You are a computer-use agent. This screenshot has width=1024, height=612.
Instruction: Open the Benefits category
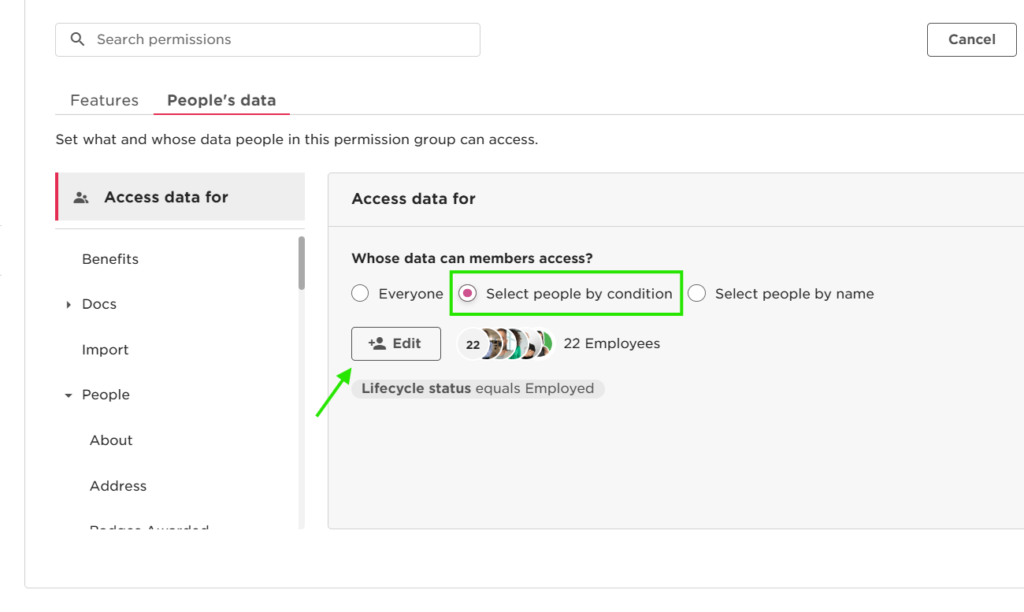click(x=110, y=259)
